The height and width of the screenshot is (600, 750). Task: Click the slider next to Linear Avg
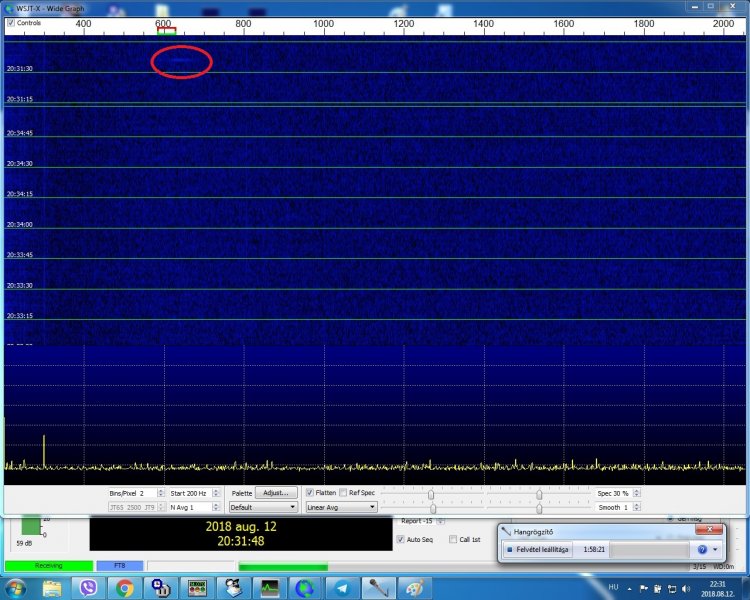(x=432, y=507)
